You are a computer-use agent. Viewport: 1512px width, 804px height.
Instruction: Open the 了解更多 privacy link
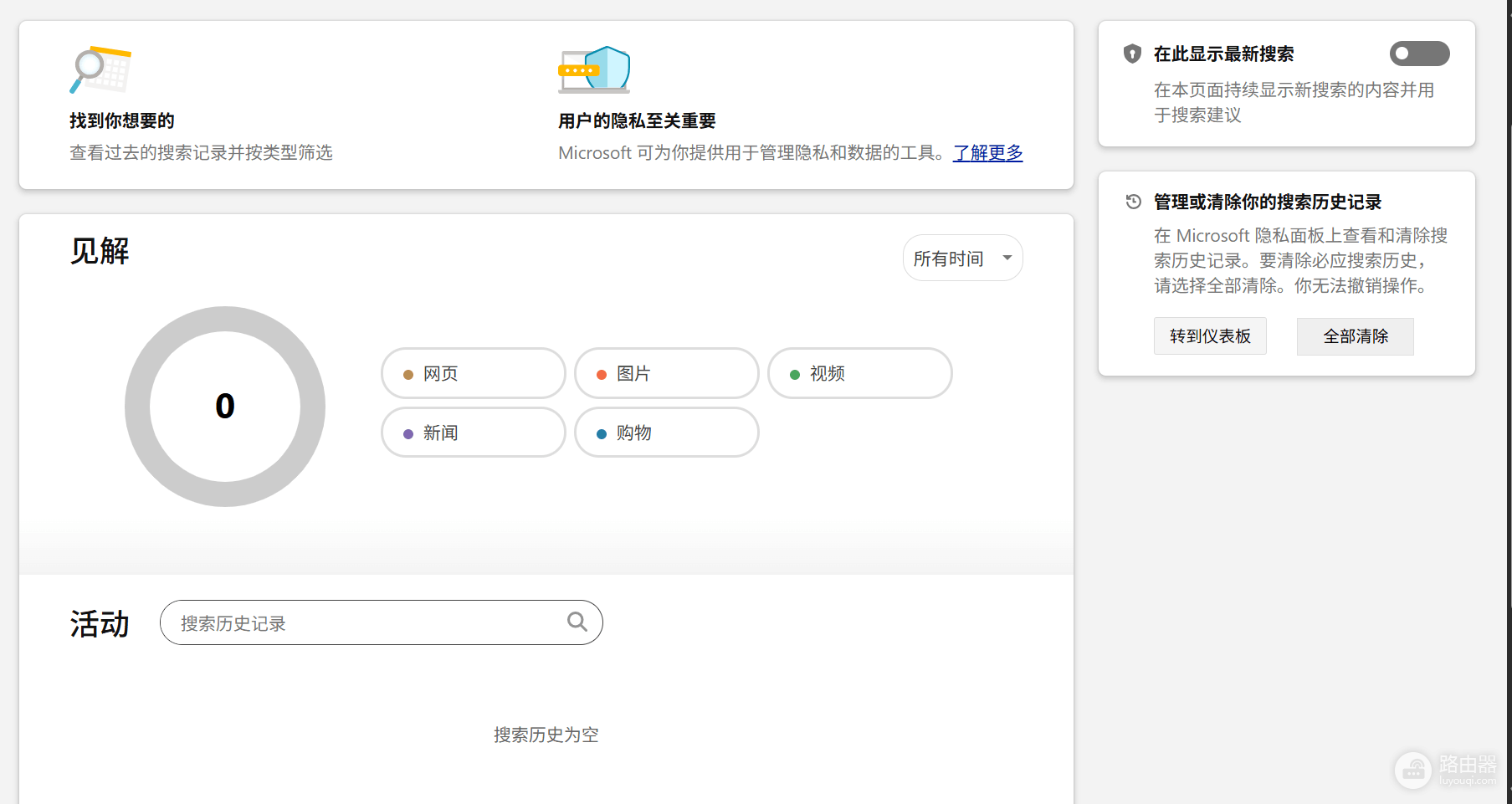coord(988,153)
